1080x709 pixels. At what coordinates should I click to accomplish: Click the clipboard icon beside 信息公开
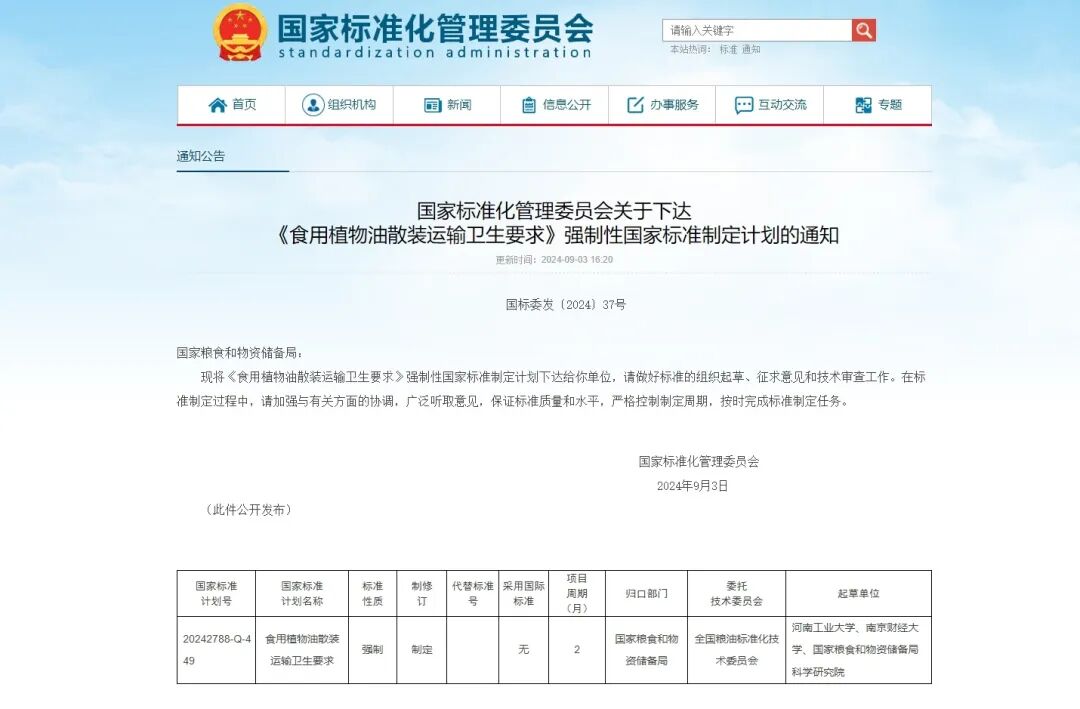tap(527, 104)
